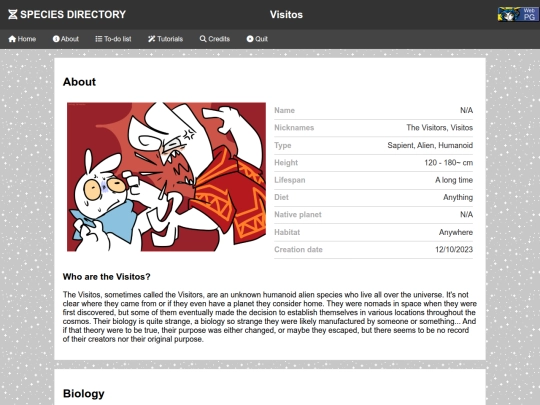Click the Web PG rating badge
The image size is (540, 405).
point(518,14)
